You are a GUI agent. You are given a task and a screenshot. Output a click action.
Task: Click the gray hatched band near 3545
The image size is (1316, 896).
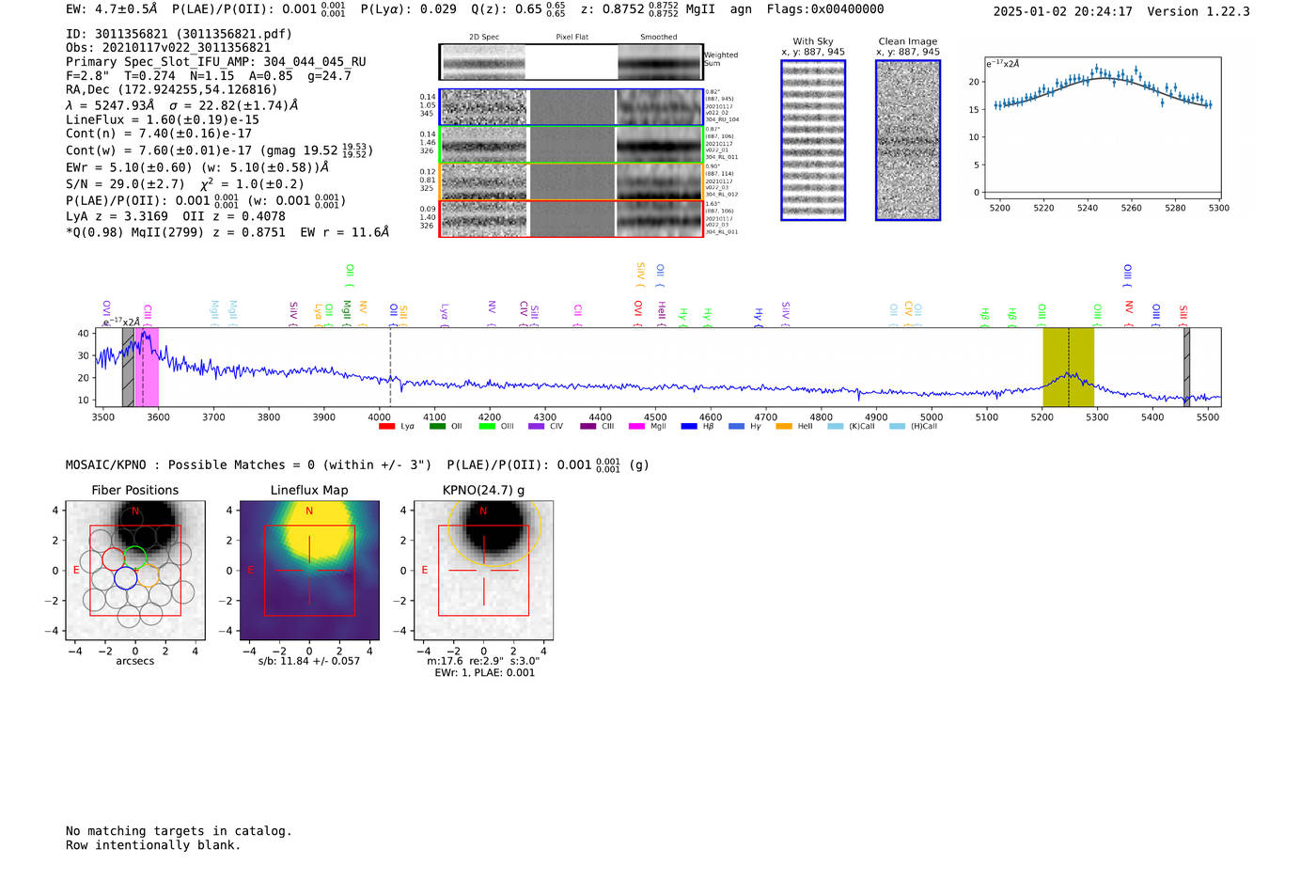click(x=128, y=367)
